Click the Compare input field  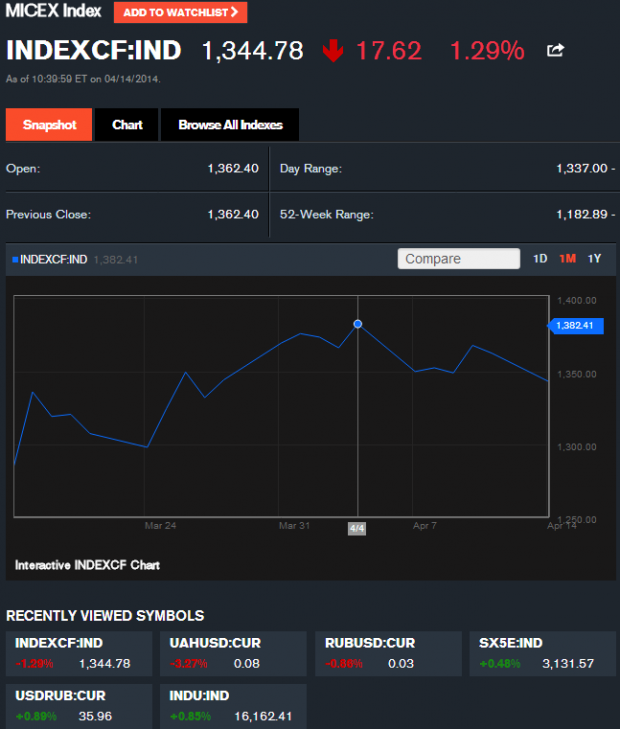pyautogui.click(x=459, y=258)
